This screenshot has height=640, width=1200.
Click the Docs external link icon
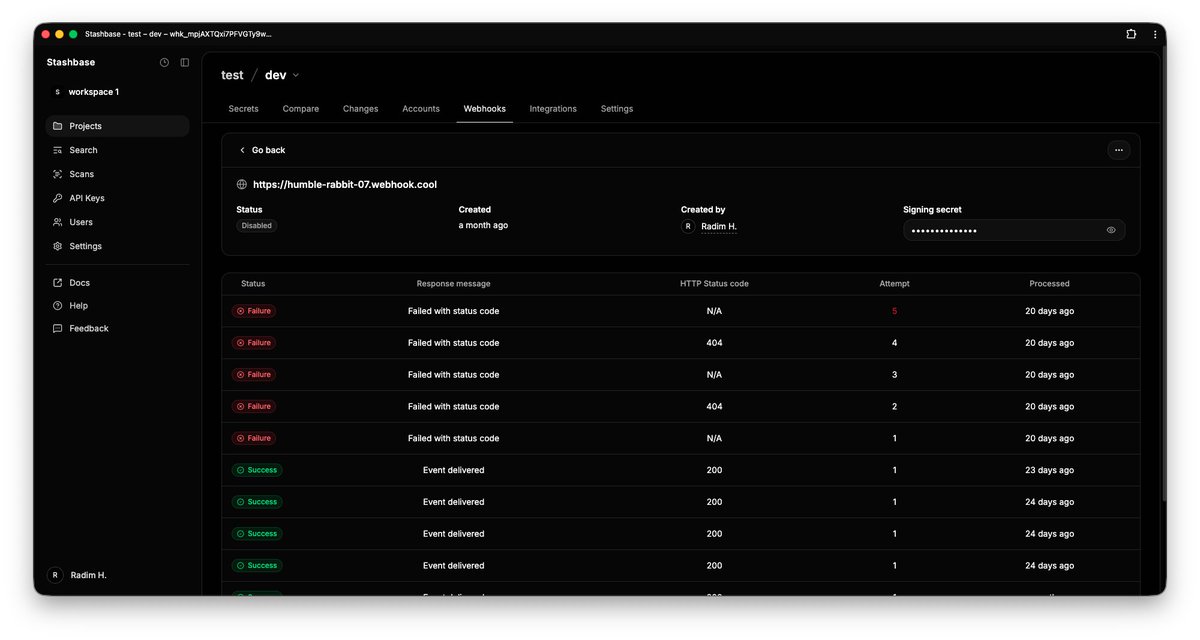tap(58, 283)
